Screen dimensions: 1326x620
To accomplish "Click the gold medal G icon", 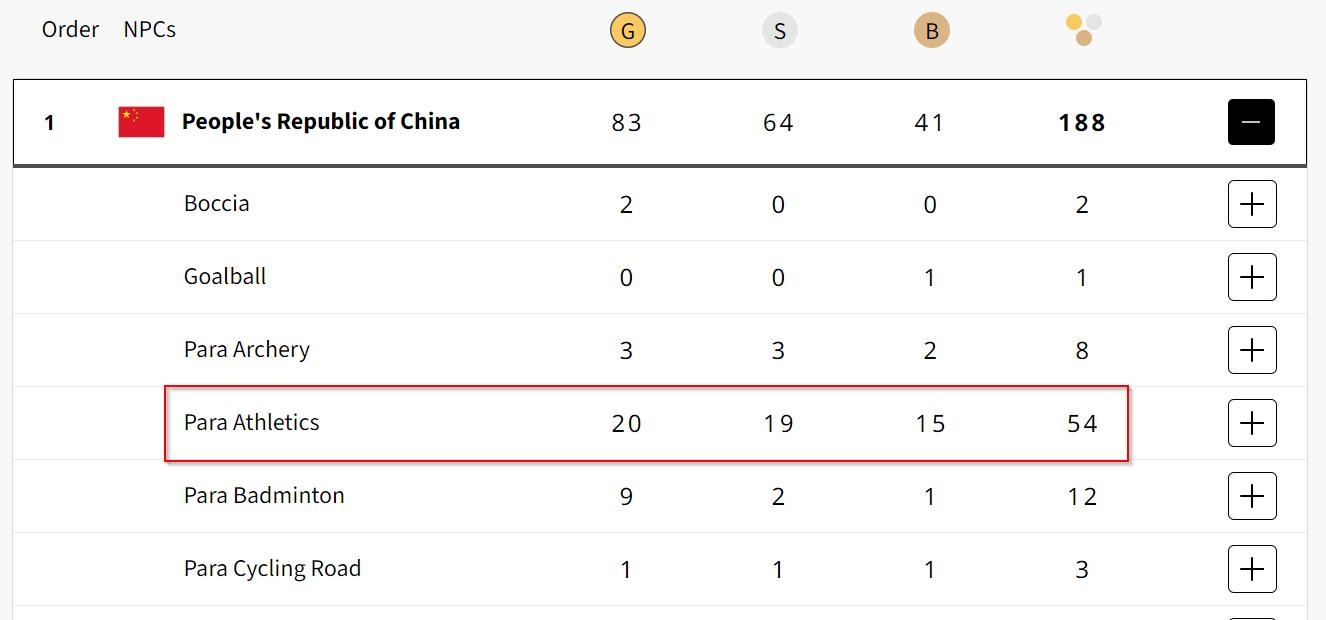I will pos(627,31).
